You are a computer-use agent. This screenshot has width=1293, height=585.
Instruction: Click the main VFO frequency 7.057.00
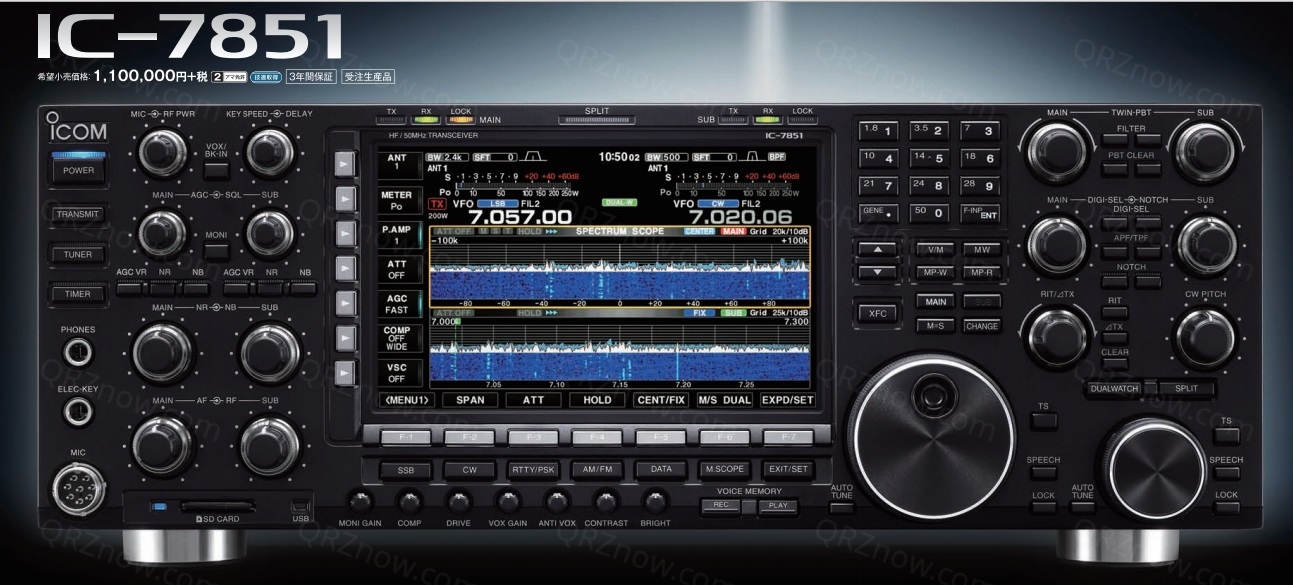click(521, 217)
